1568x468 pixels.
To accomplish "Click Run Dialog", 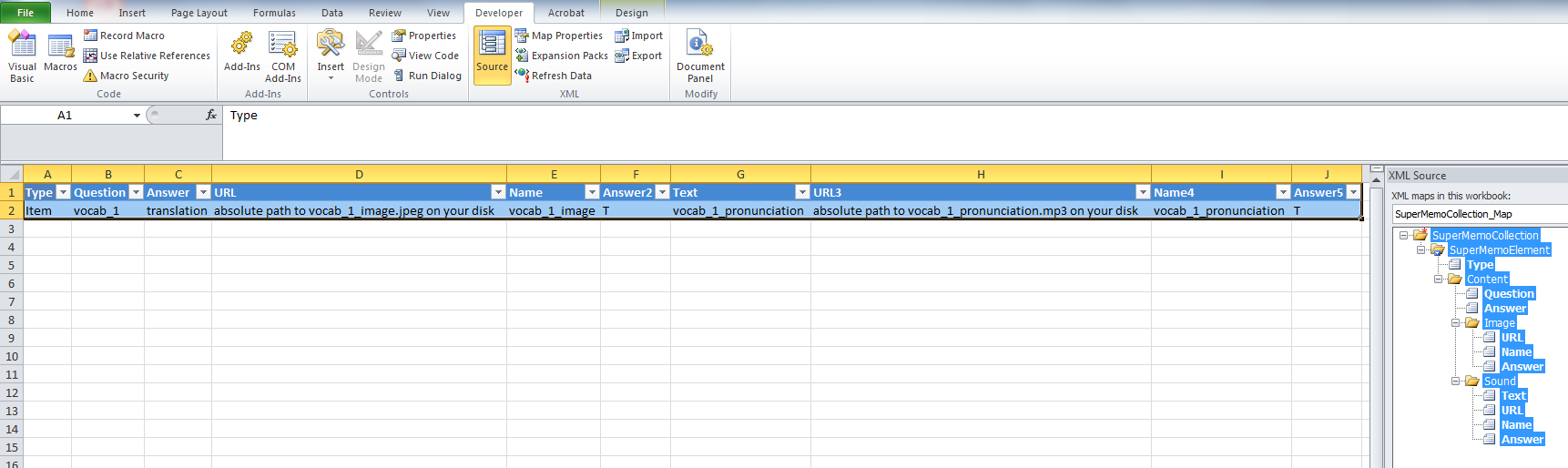I will [427, 76].
